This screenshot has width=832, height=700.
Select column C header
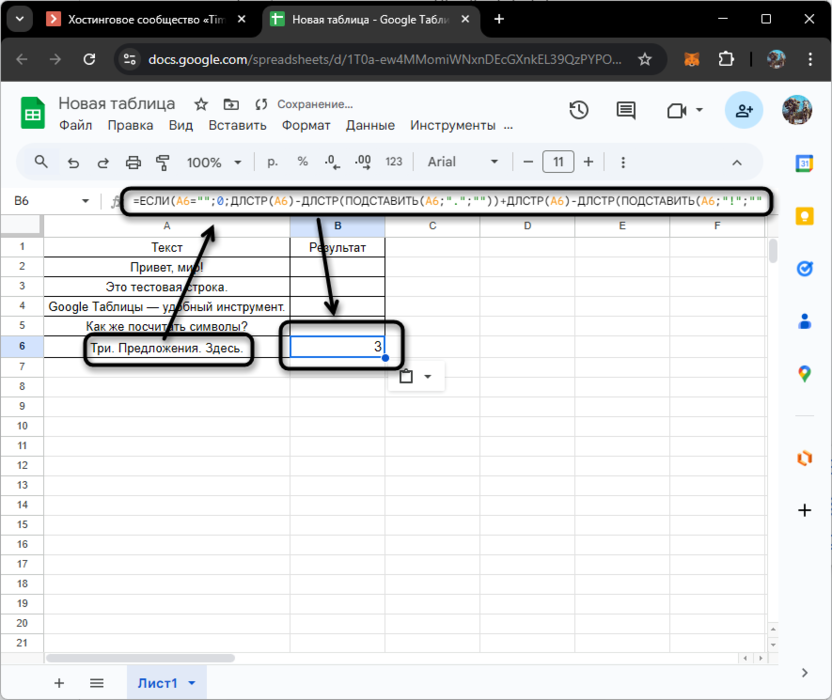coord(432,226)
